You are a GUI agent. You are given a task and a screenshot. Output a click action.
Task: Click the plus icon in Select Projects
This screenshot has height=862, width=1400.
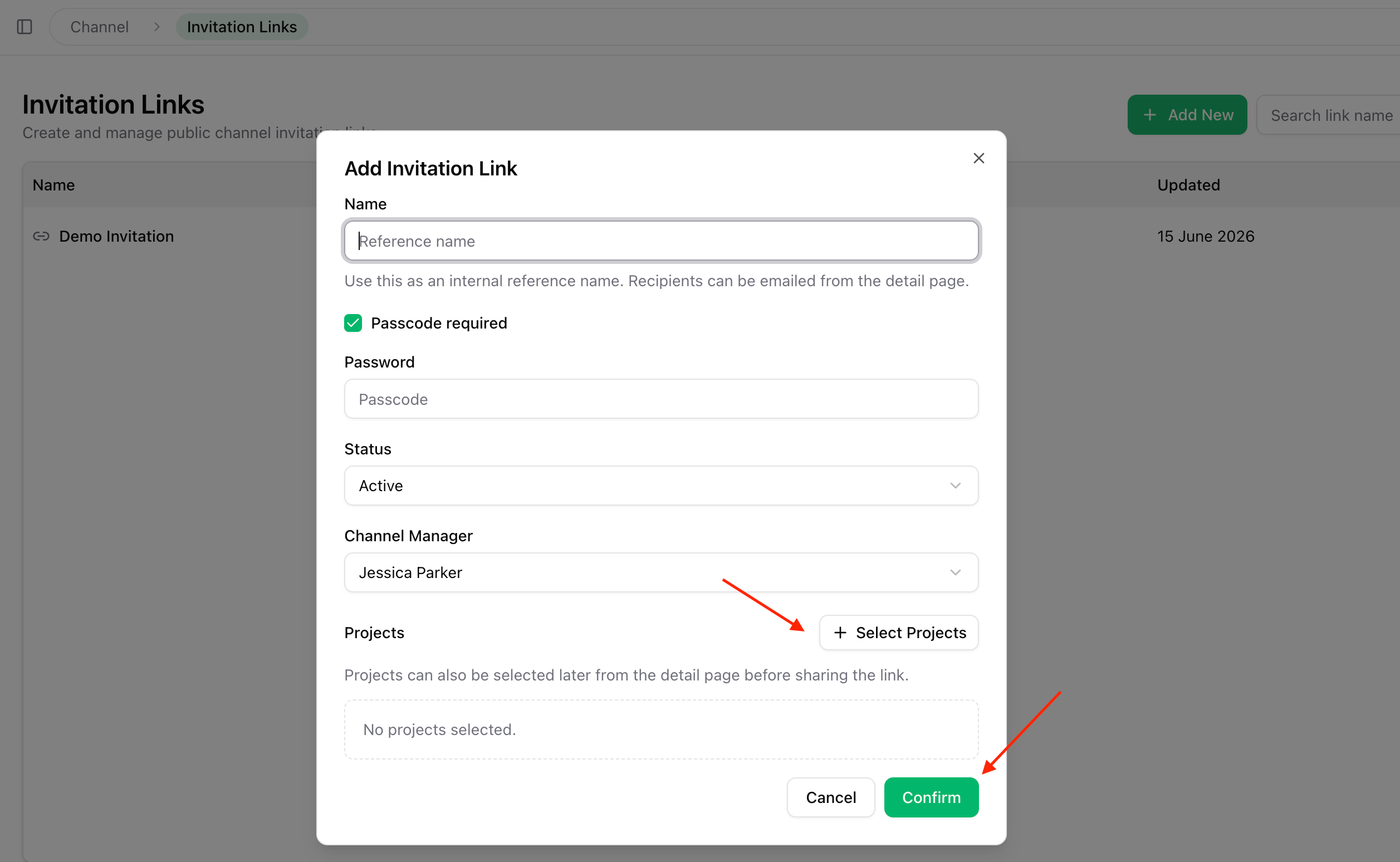pos(840,632)
